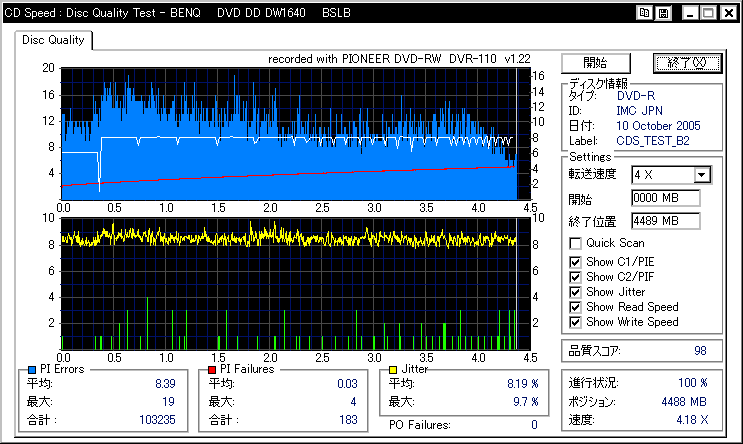The height and width of the screenshot is (444, 743).
Task: Click the date value 10 October 2005
Action: pos(658,126)
